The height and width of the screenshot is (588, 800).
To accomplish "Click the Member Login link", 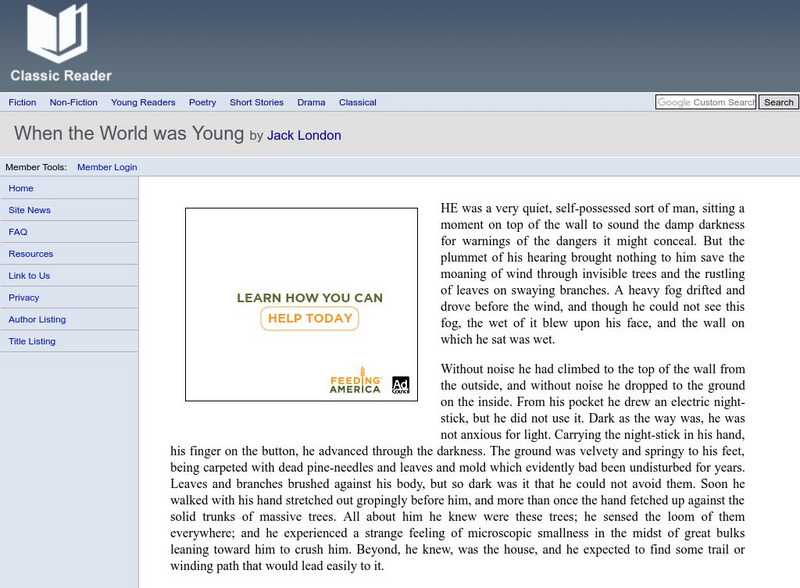I will (107, 167).
